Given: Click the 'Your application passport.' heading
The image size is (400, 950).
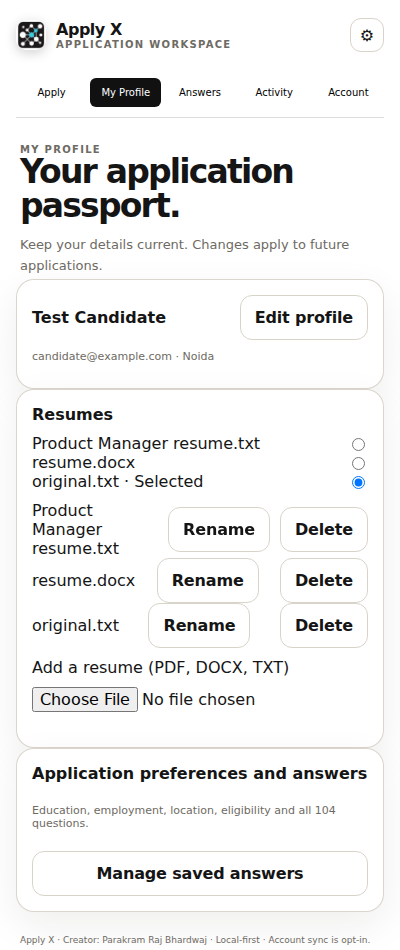Looking at the screenshot, I should [x=157, y=188].
